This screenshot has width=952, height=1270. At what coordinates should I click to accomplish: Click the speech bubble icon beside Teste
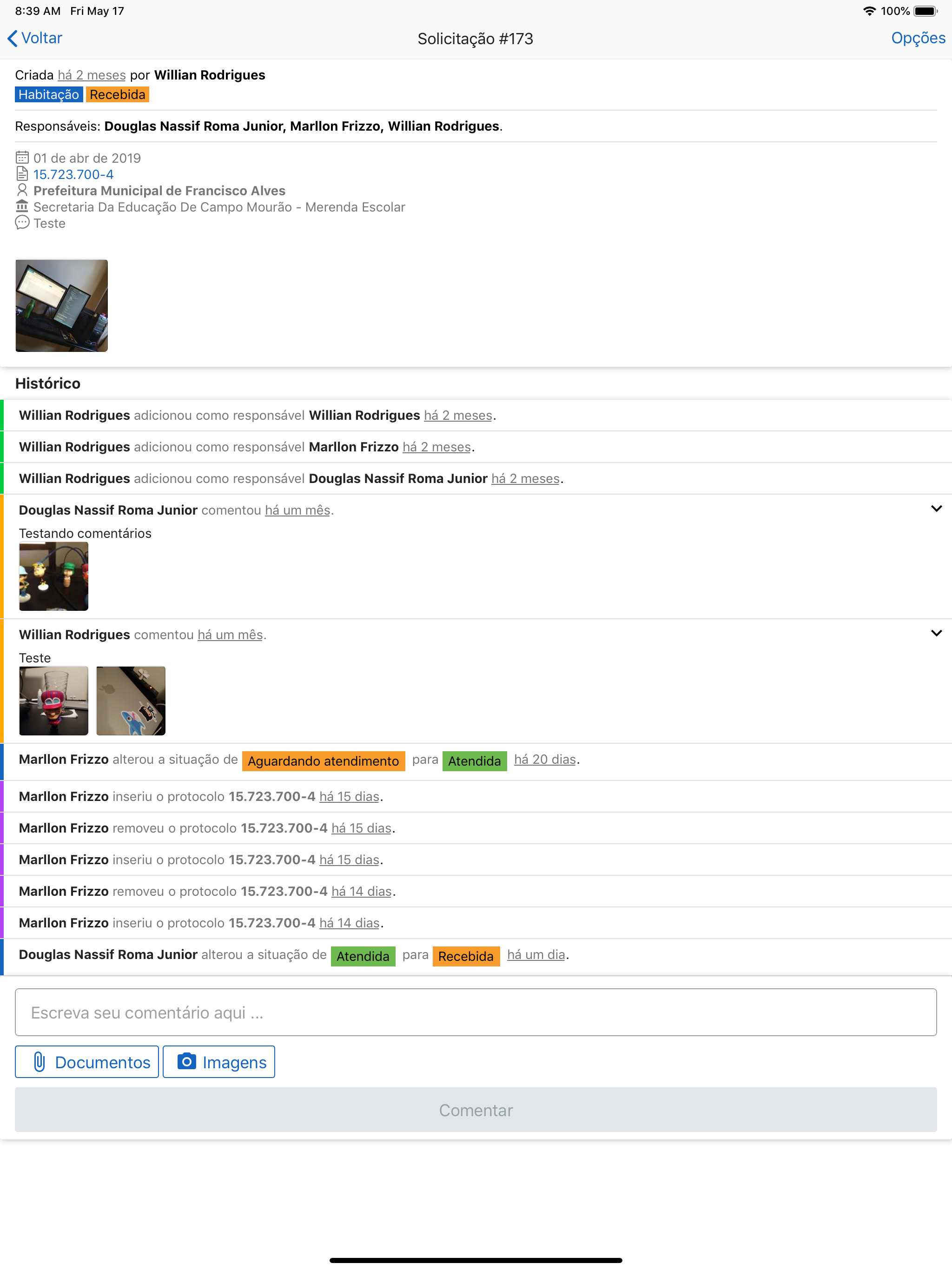coord(22,223)
